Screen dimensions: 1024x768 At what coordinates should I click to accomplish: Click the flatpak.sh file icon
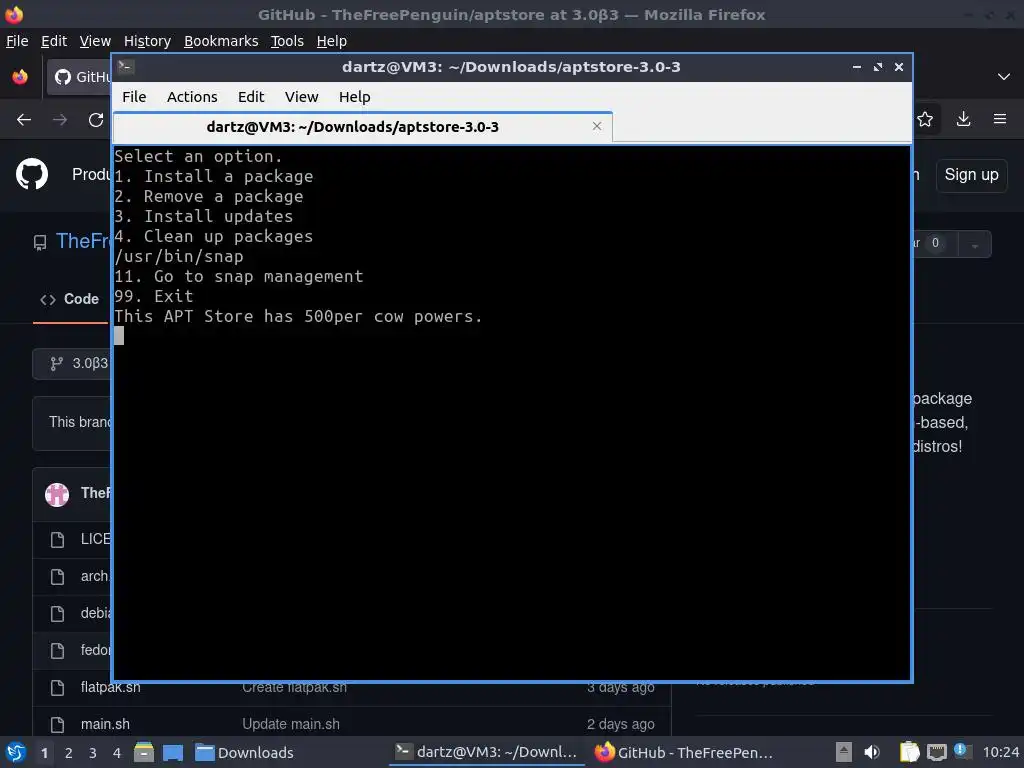[57, 688]
